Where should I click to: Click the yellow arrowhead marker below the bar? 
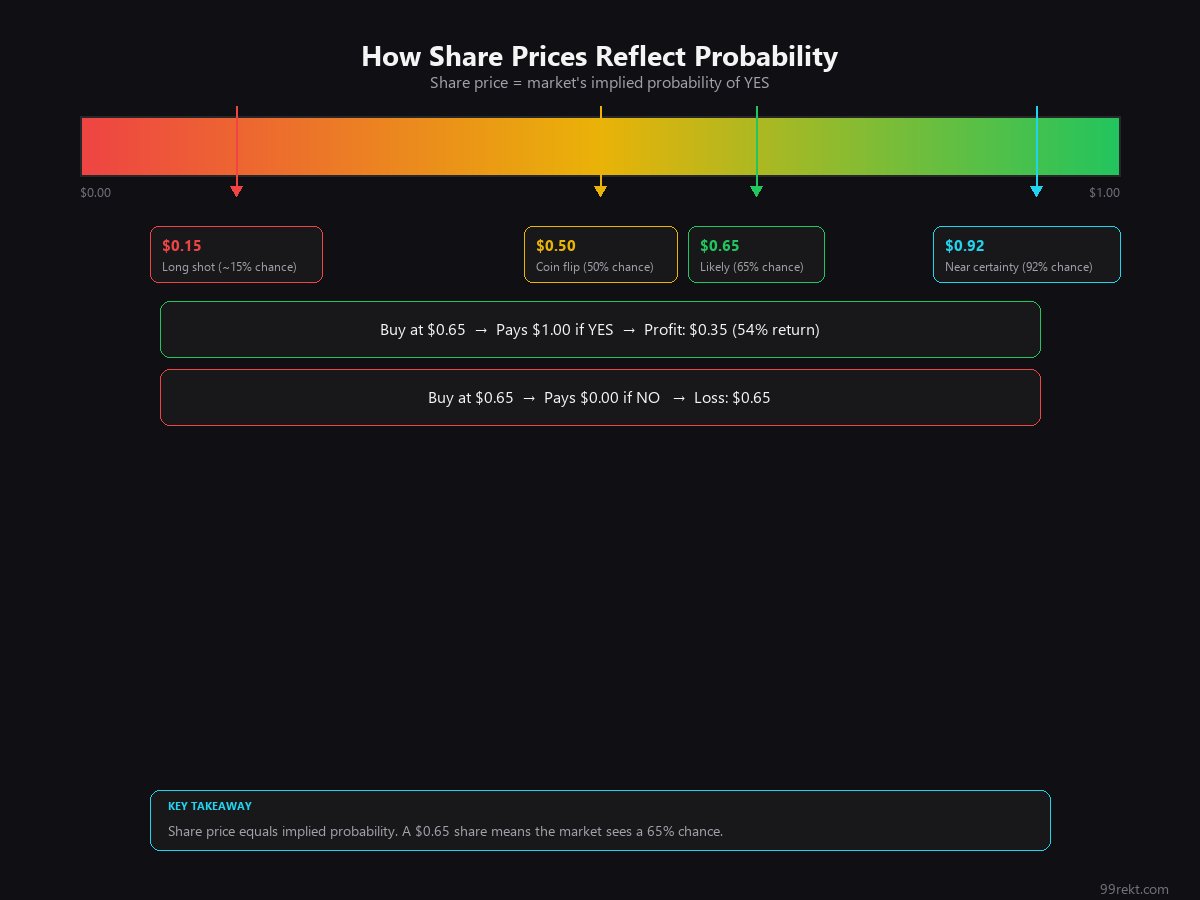tap(600, 191)
